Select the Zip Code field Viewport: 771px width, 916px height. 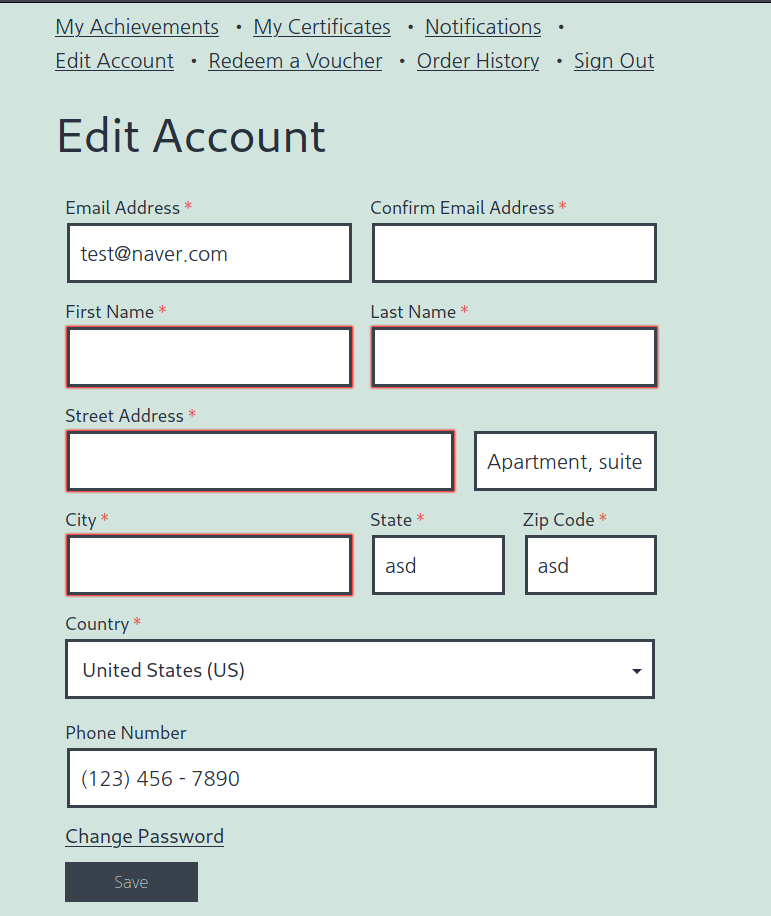[591, 565]
